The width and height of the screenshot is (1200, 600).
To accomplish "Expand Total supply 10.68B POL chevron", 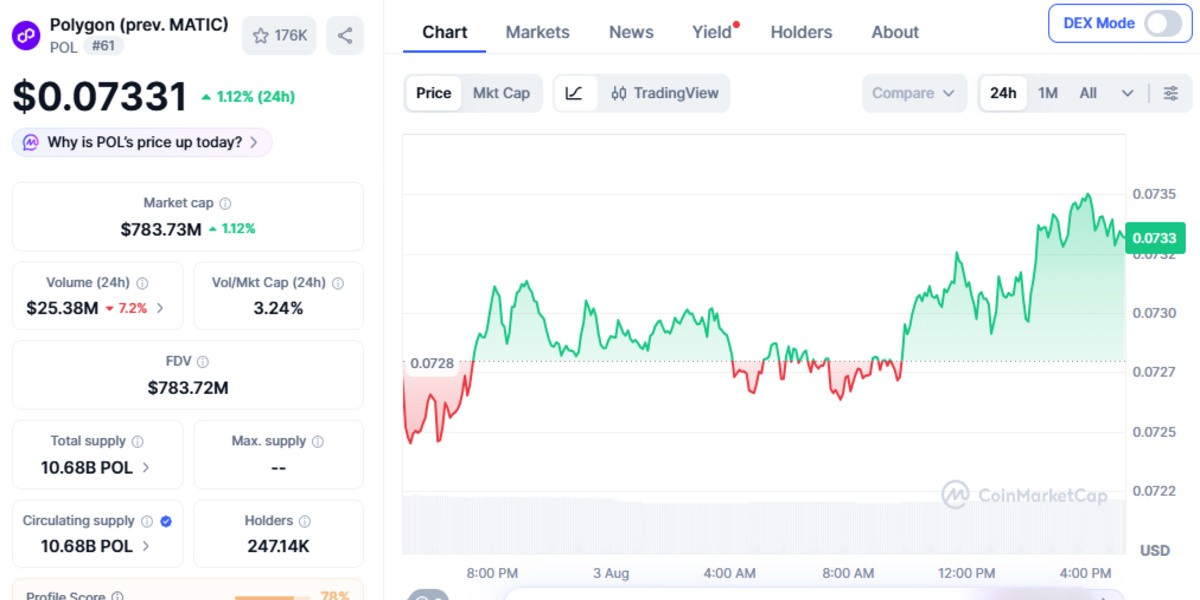I will 146,467.
